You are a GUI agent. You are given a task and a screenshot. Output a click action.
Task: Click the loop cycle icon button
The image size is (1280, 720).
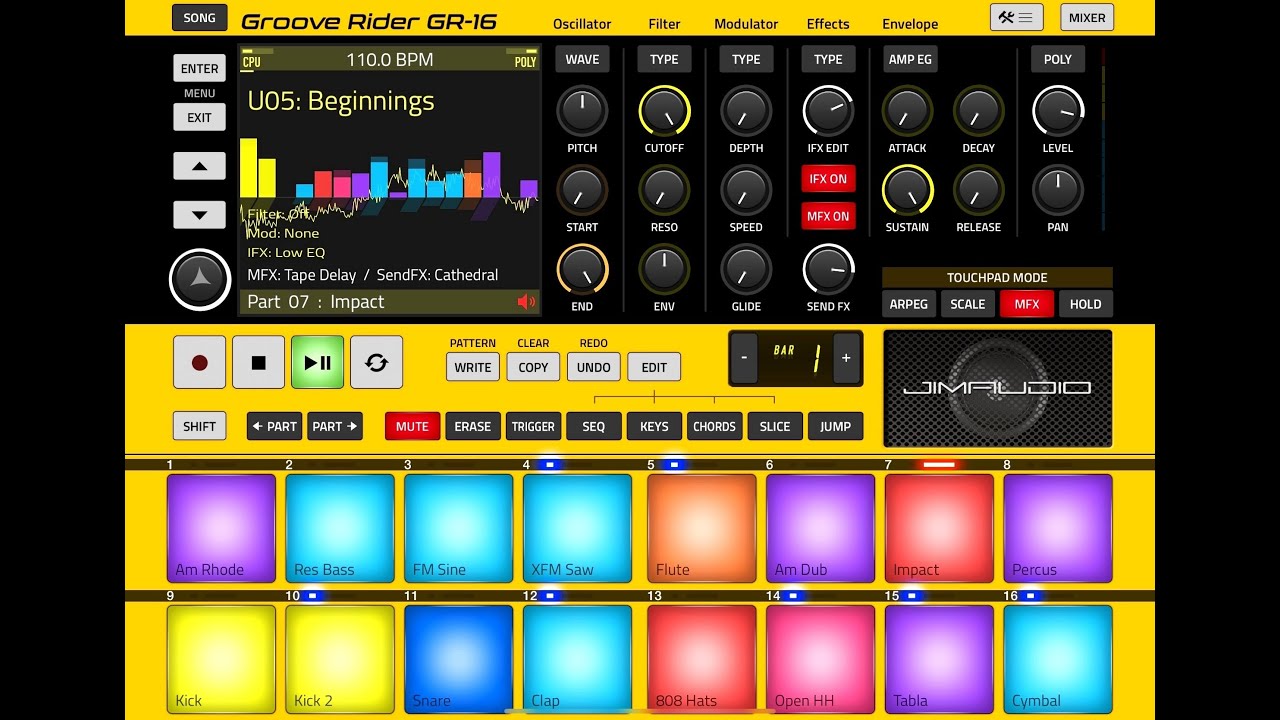pyautogui.click(x=376, y=362)
